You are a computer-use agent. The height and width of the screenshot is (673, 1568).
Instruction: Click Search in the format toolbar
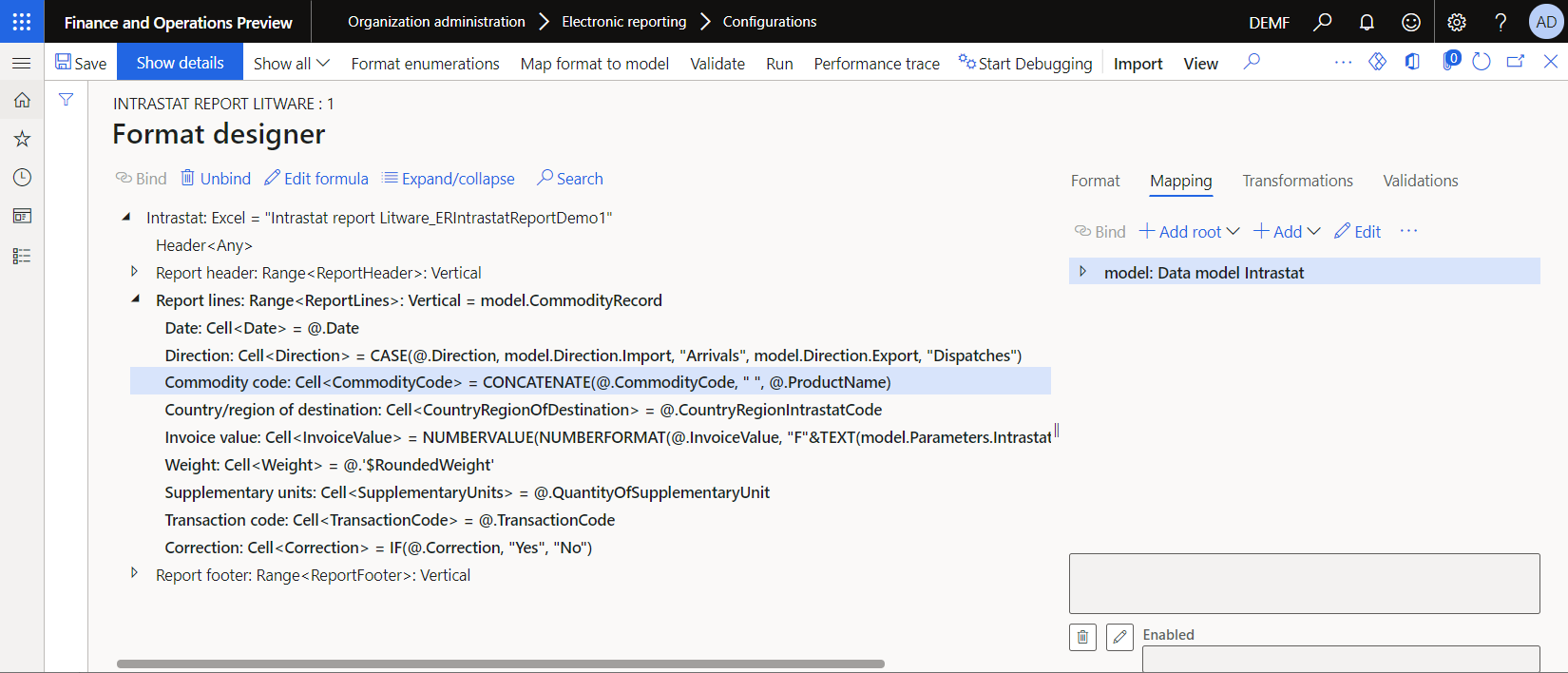[570, 178]
